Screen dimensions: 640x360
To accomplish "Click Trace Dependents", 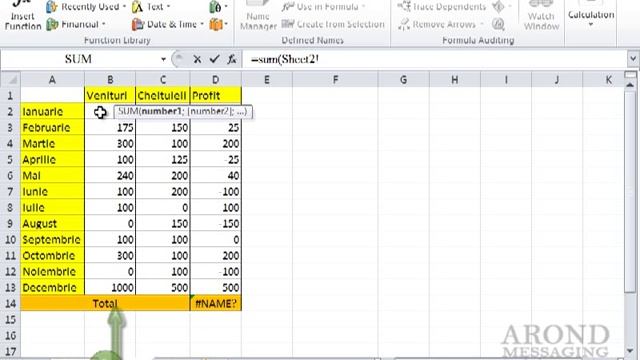I will click(x=442, y=7).
